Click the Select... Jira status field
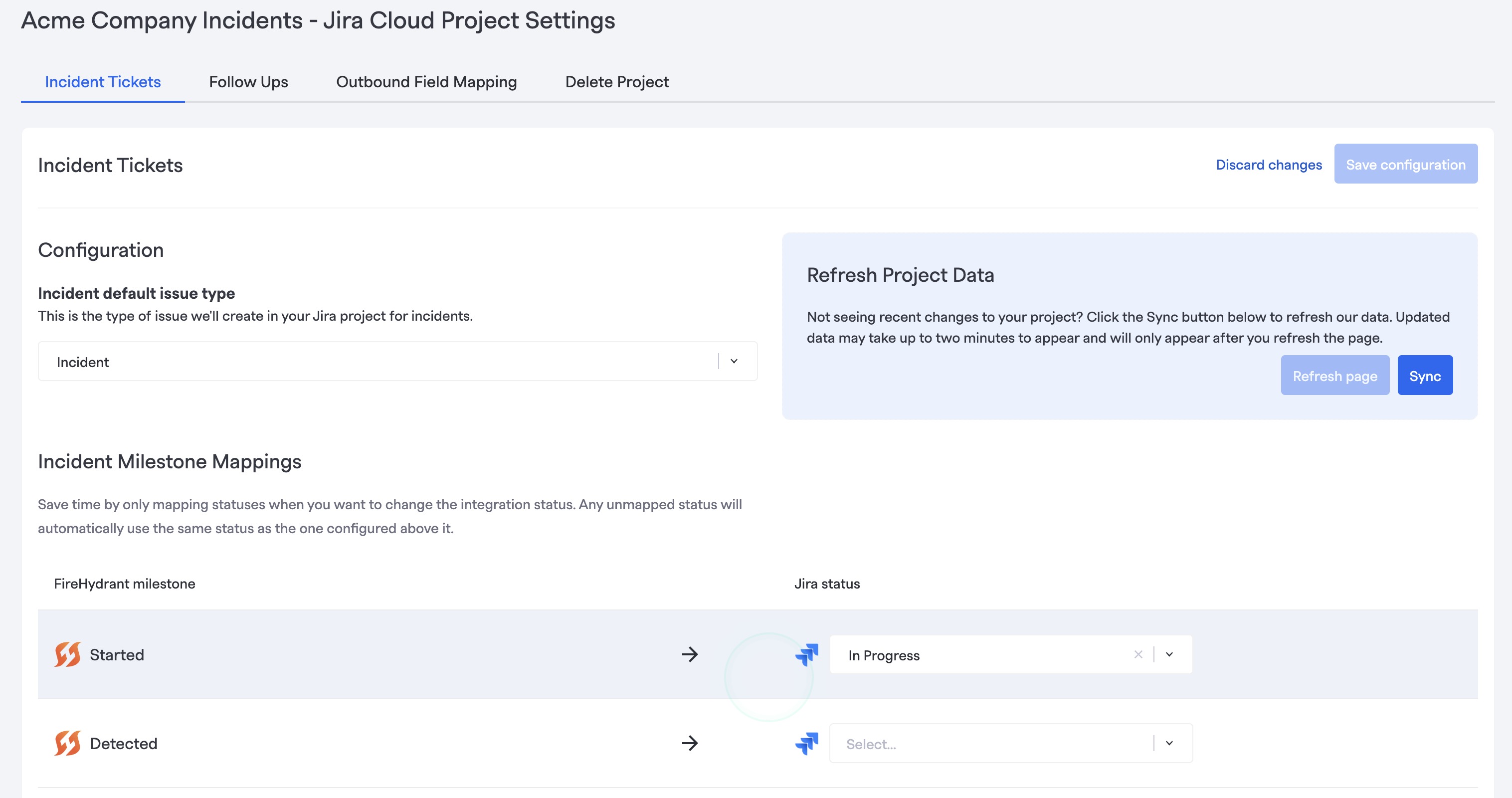This screenshot has width=1512, height=798. pyautogui.click(x=1011, y=743)
